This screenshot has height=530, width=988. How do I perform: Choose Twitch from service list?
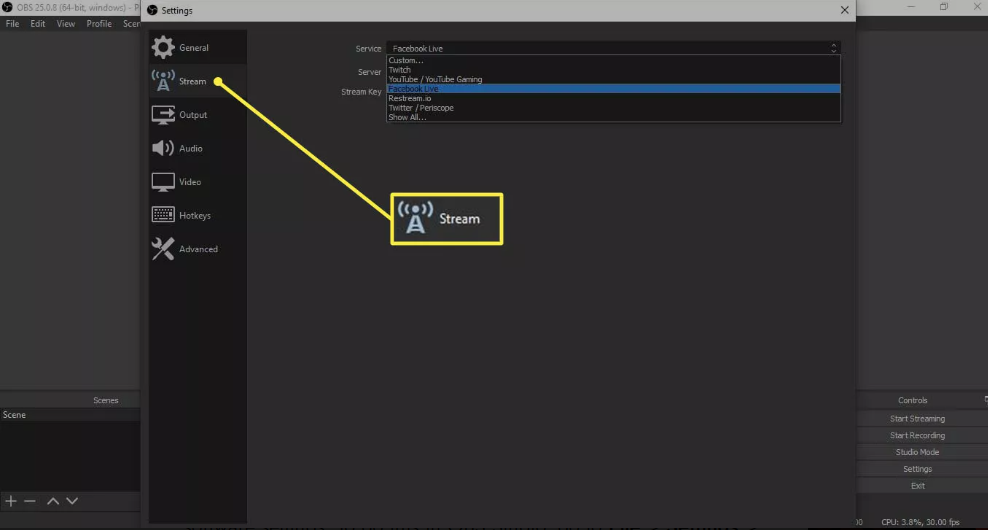coord(613,70)
